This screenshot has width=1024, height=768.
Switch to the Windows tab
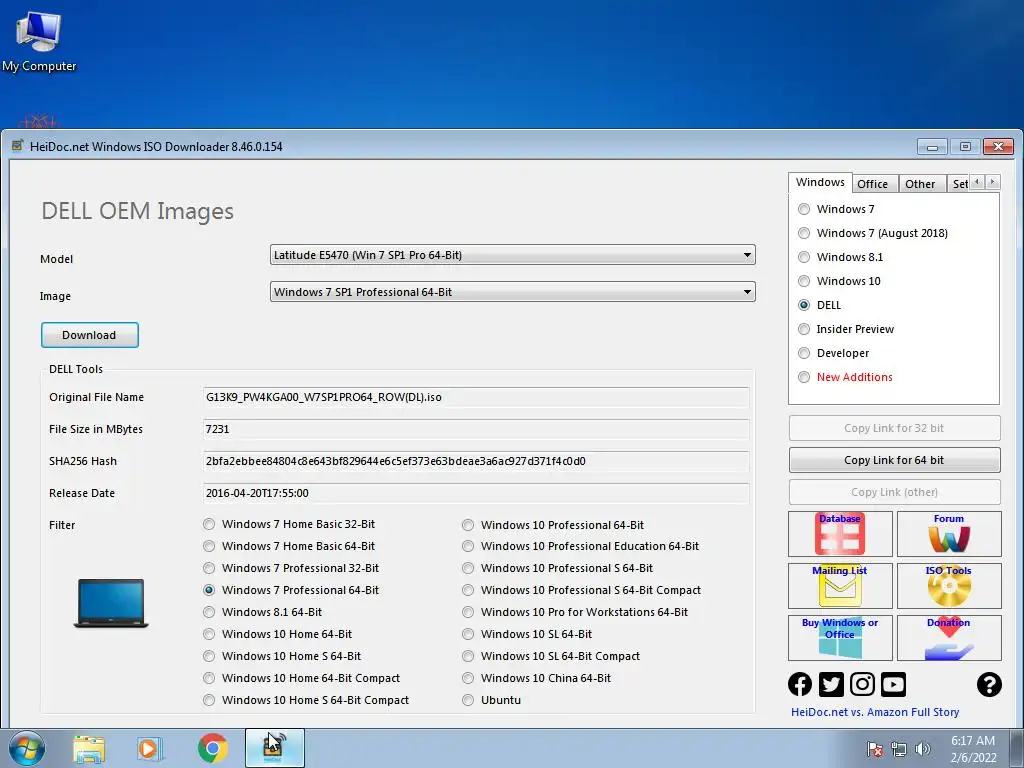(820, 183)
